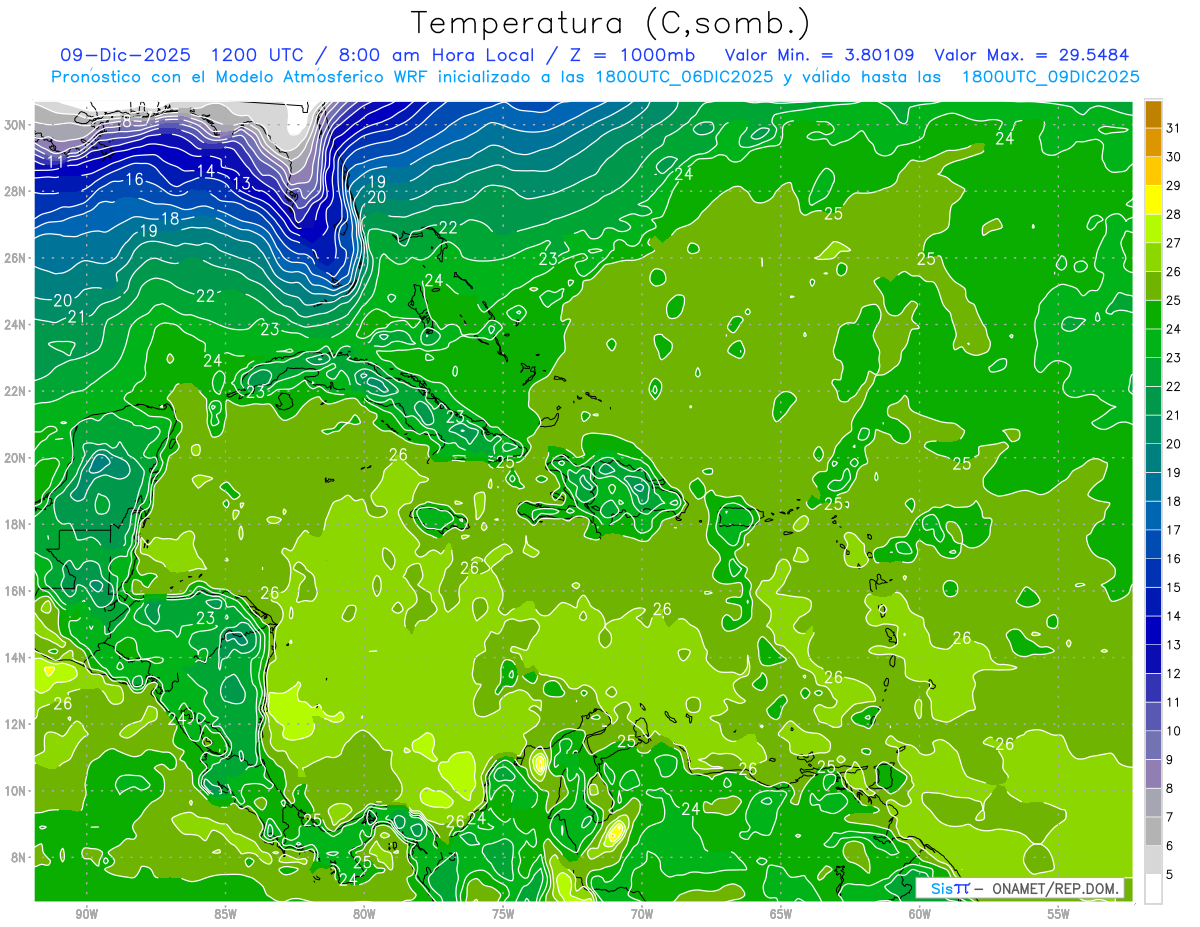Image resolution: width=1200 pixels, height=927 pixels.
Task: Click the '14N' latitude axis label
Action: coord(15,657)
